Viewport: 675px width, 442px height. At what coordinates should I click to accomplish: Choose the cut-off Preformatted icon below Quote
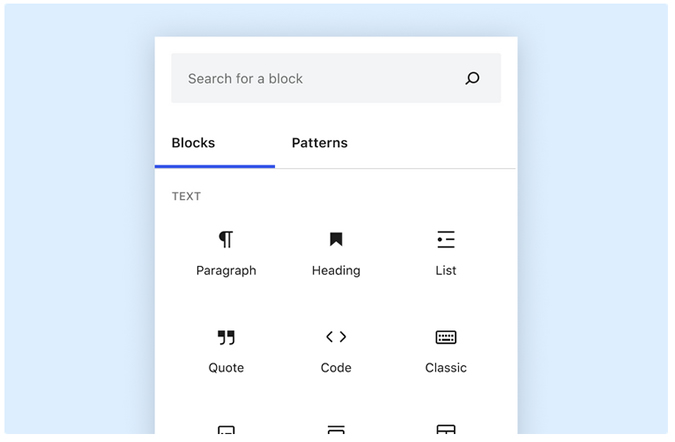click(226, 430)
